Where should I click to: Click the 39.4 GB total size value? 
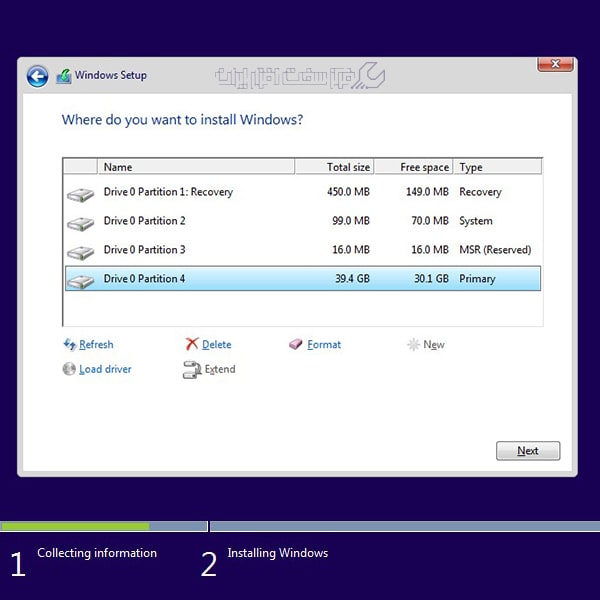[352, 279]
